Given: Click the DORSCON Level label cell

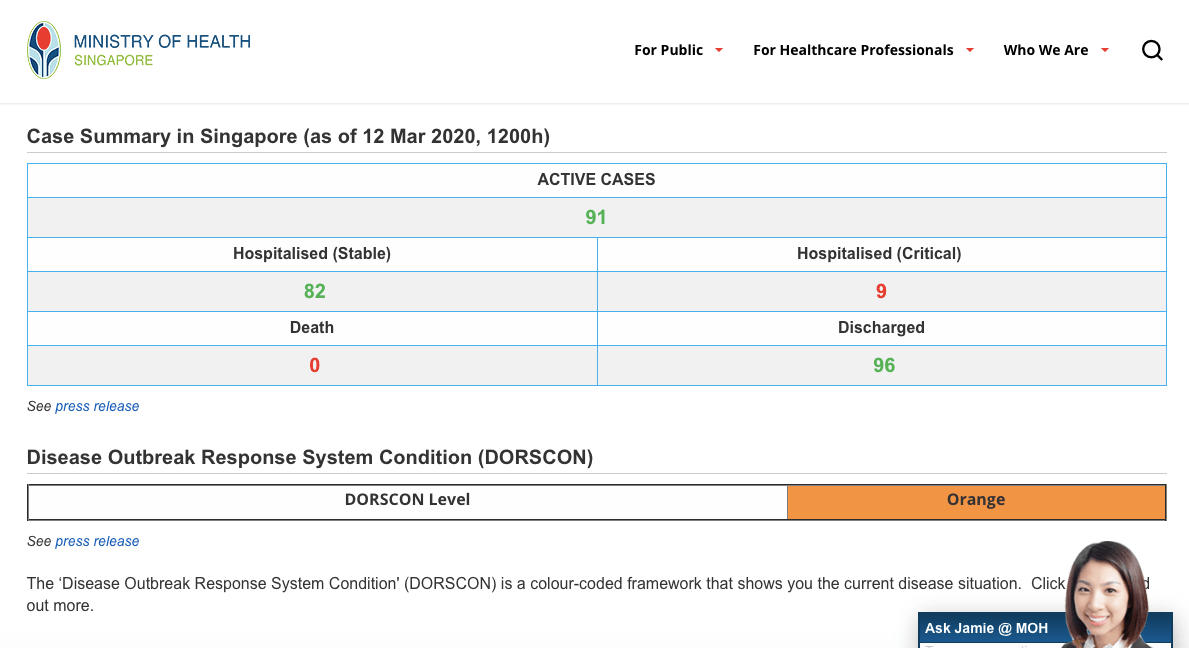Looking at the screenshot, I should 407,500.
